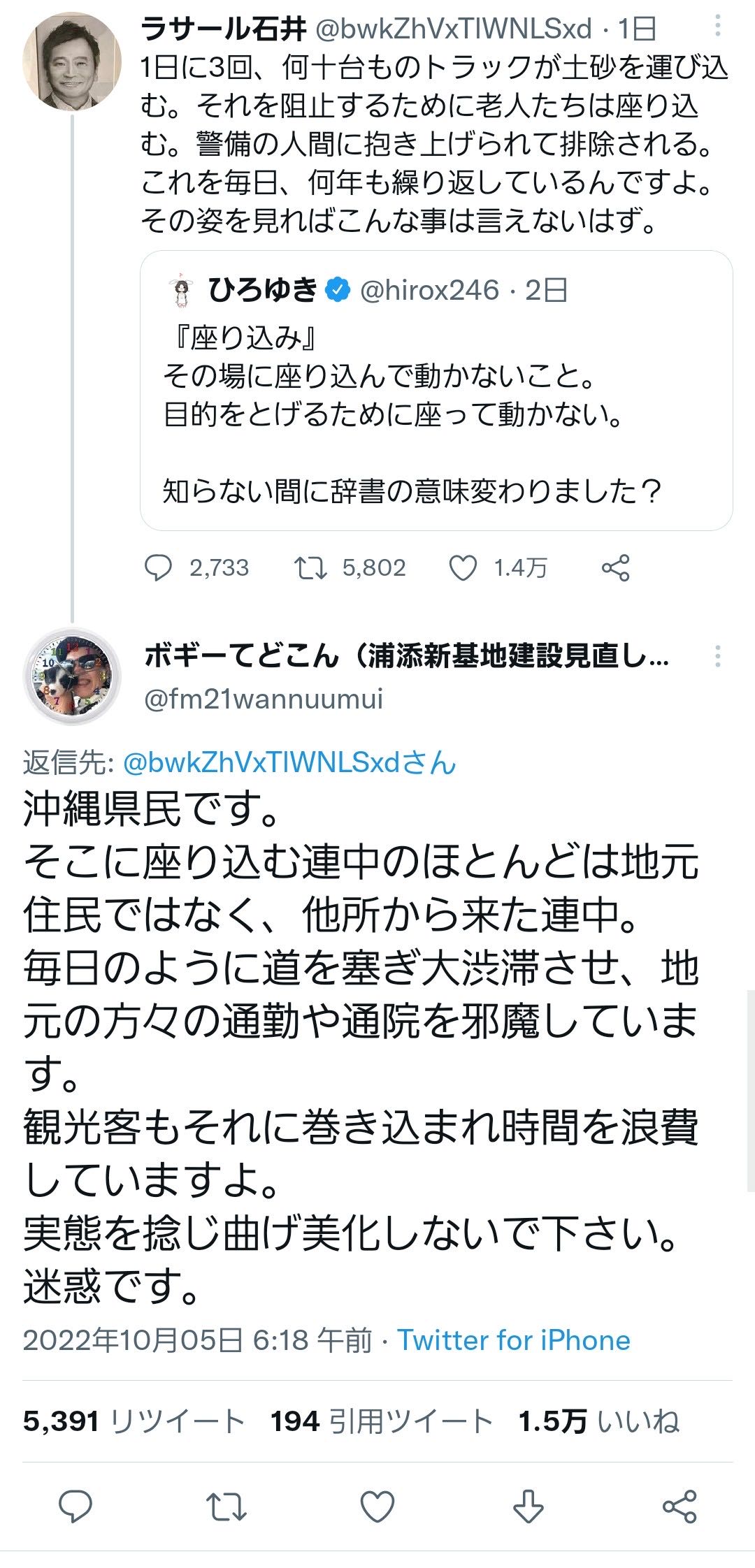Open @fm21wannuumui username handle
The width and height of the screenshot is (755, 1568).
coord(264,699)
